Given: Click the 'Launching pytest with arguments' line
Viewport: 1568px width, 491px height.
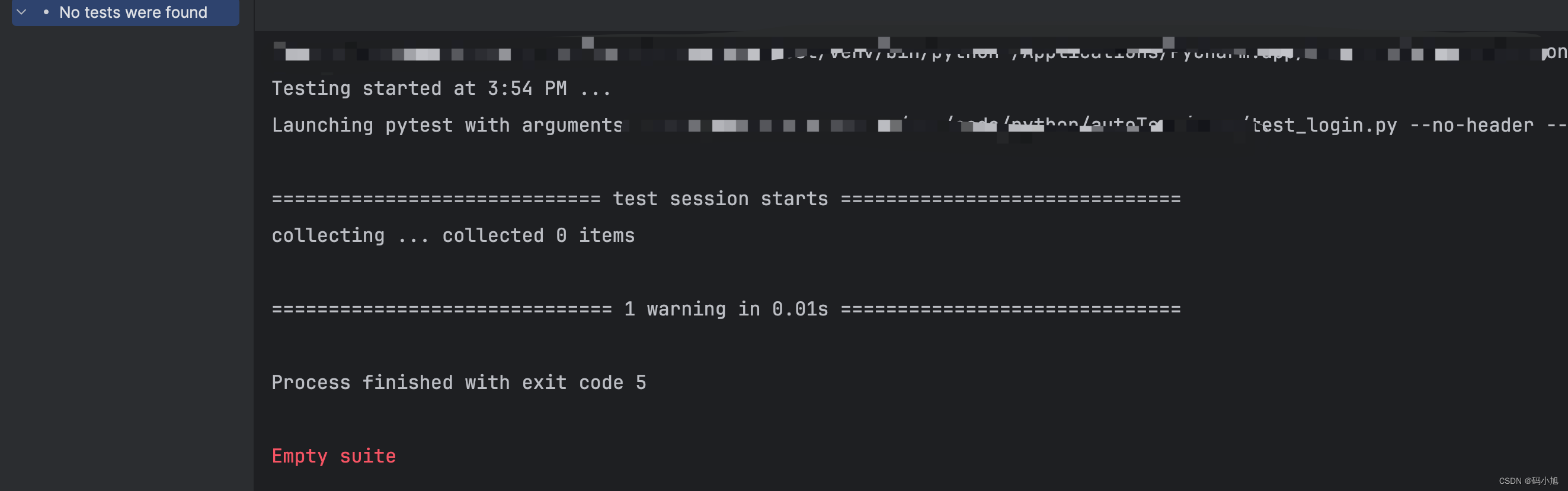Looking at the screenshot, I should 446,125.
